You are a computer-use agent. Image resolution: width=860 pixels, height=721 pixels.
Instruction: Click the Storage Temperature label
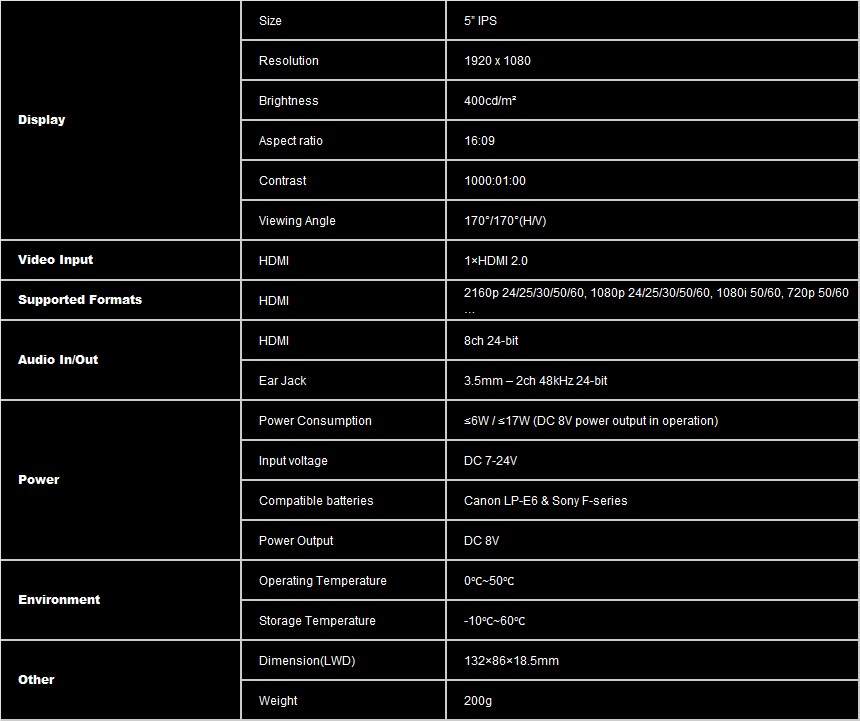click(x=317, y=621)
